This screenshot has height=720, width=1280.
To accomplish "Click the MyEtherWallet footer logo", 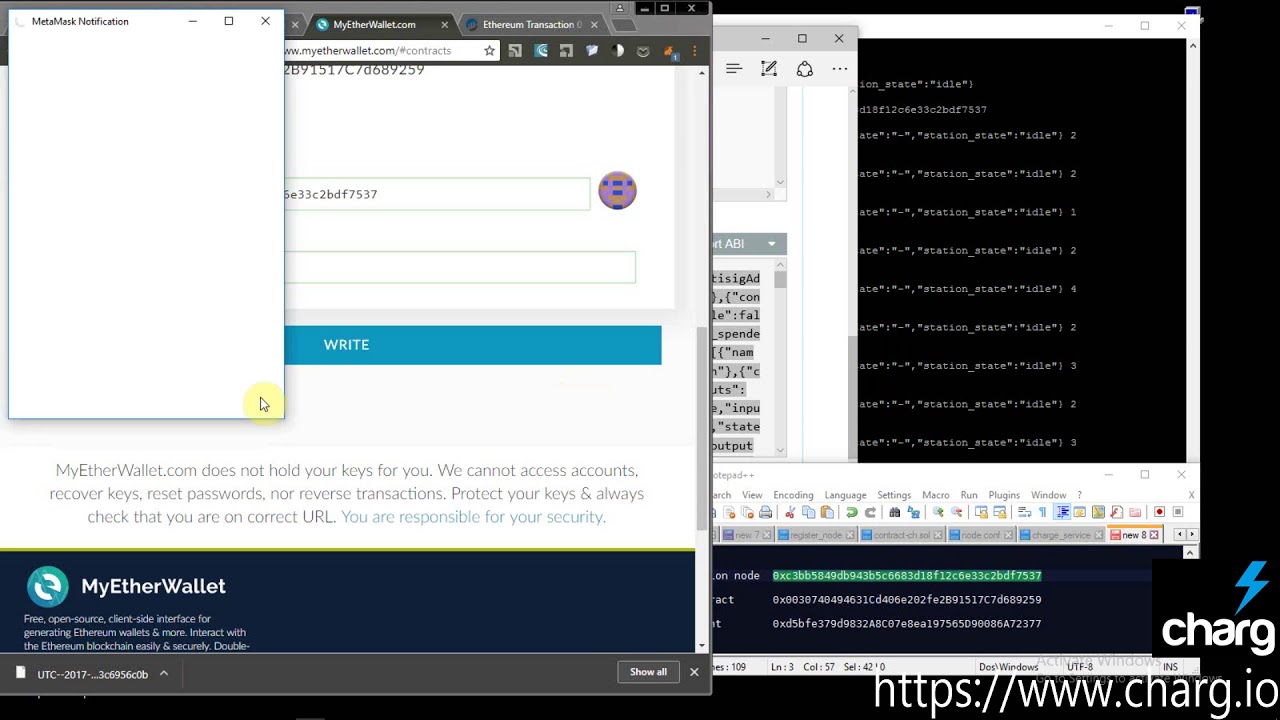I will pos(126,587).
